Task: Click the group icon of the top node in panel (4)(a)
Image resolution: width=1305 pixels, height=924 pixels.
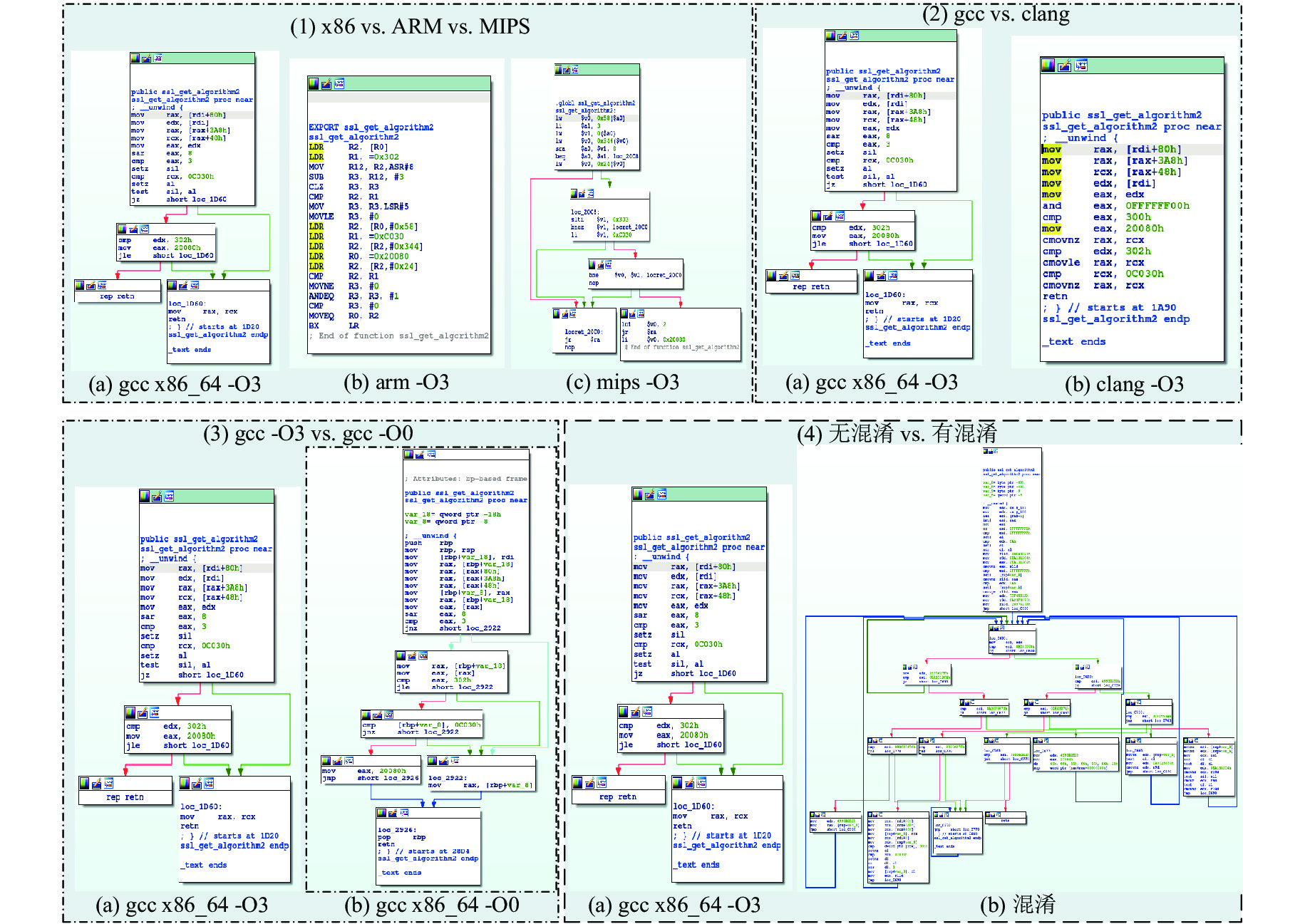Action: click(x=662, y=494)
